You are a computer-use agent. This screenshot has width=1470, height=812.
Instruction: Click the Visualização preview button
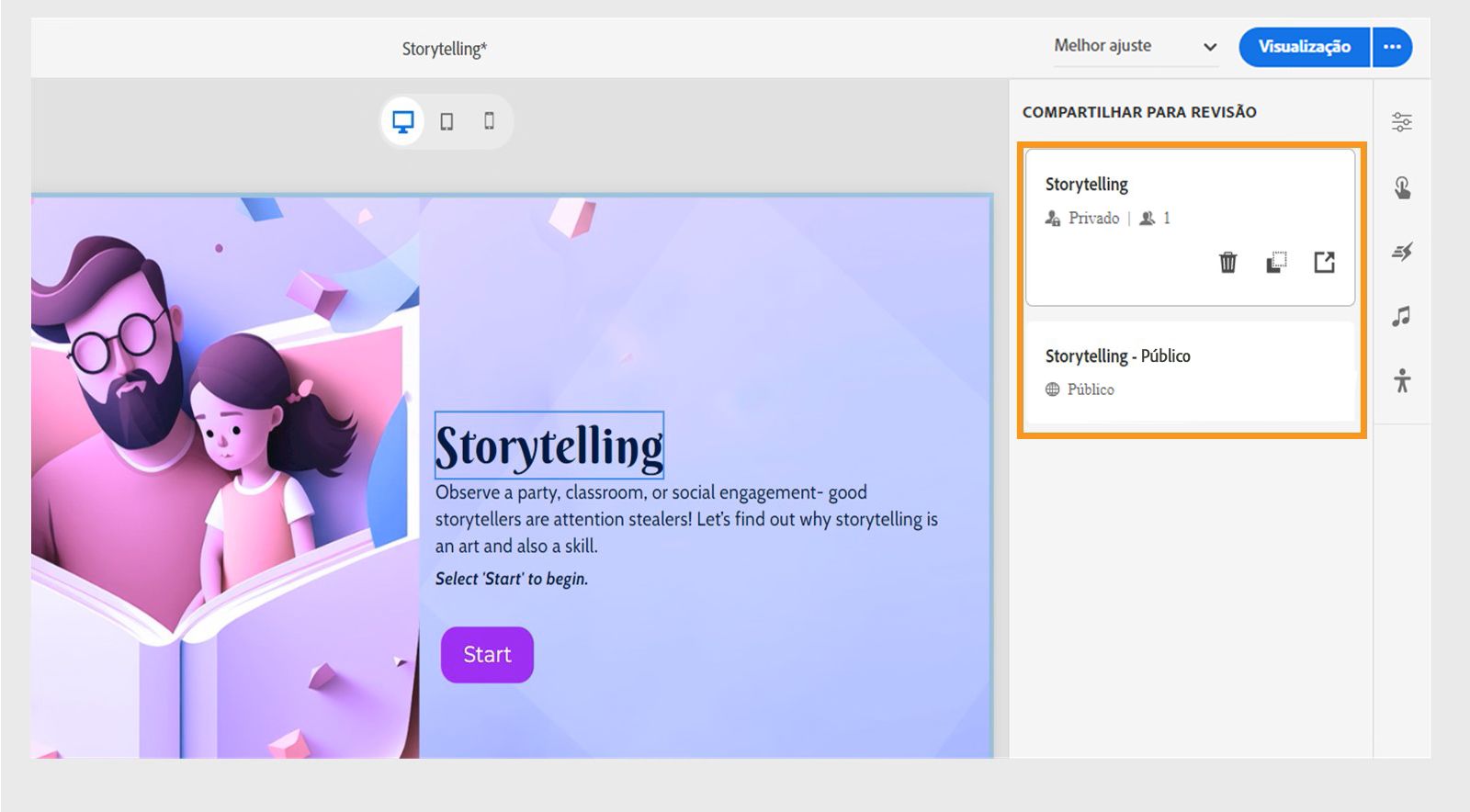[1304, 47]
